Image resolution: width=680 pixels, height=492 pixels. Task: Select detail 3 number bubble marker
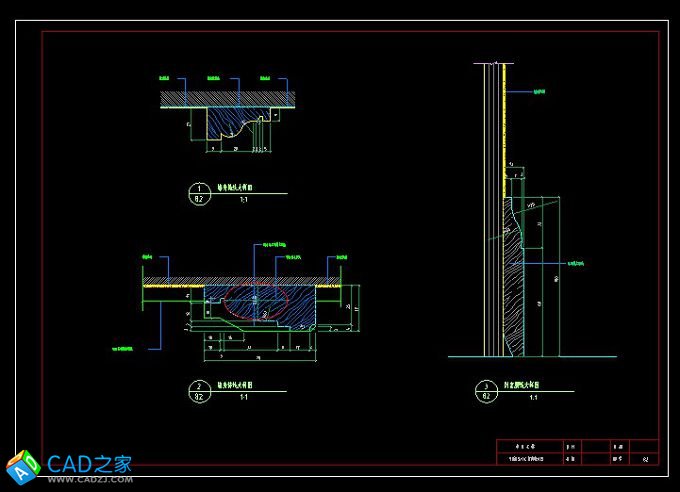[487, 390]
